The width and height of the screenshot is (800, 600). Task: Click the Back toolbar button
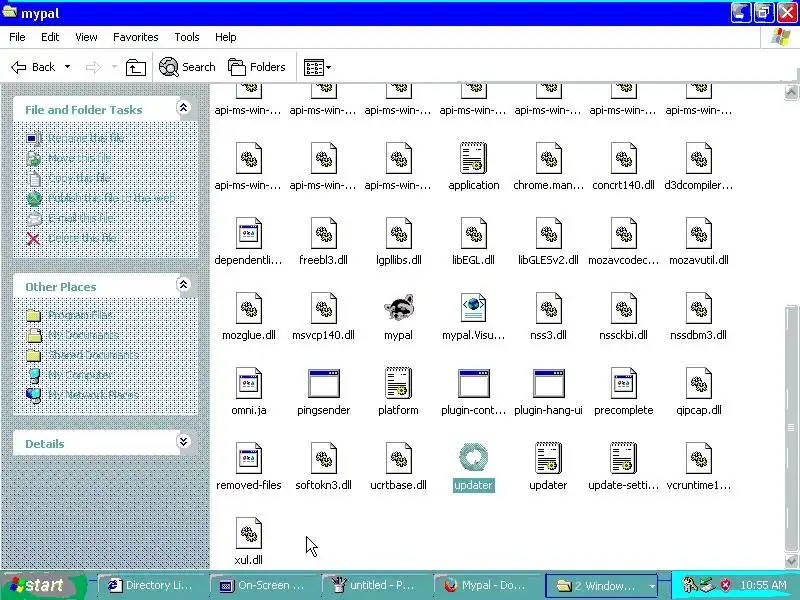pyautogui.click(x=33, y=67)
